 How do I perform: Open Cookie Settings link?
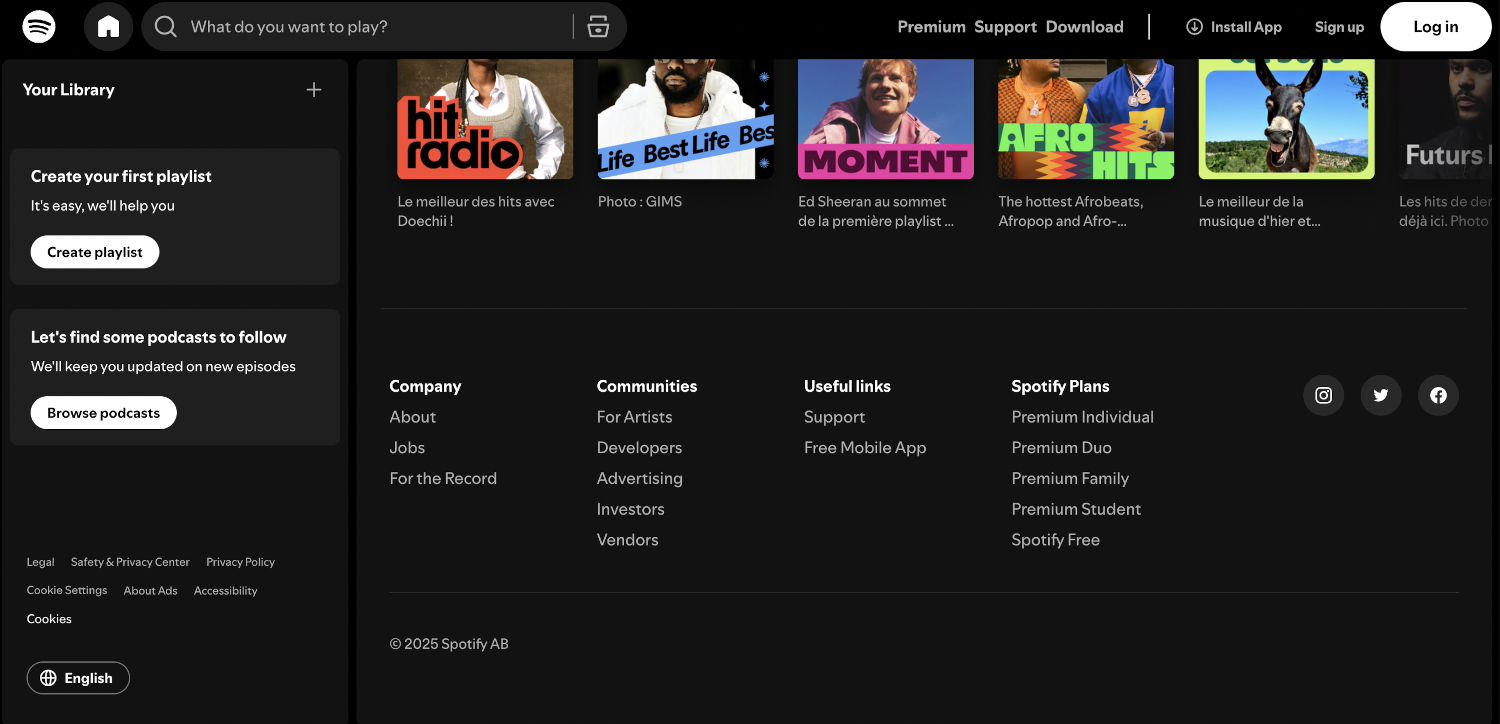[x=67, y=590]
